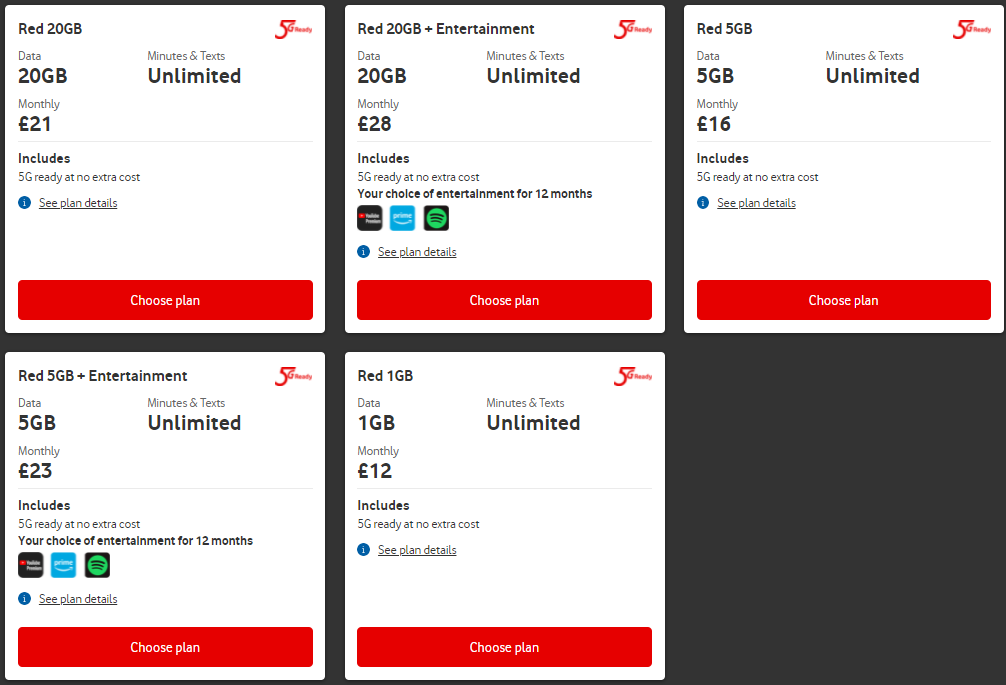This screenshot has width=1006, height=685.
Task: Choose the Red 20GB plan
Action: tap(165, 300)
